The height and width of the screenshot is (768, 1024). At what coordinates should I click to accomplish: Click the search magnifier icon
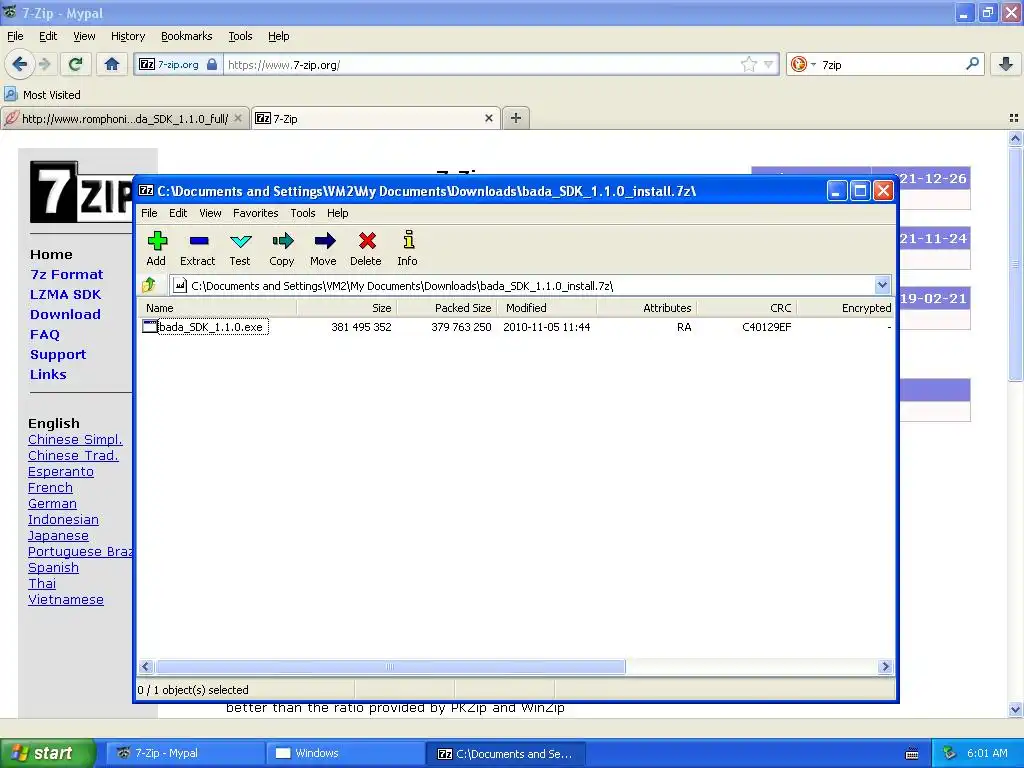[x=972, y=64]
